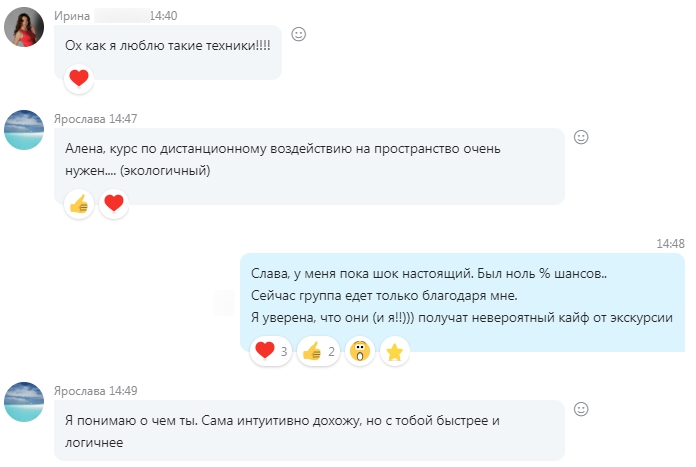
Task: Click Ярослава's avatar at the 14:47 message
Action: 24,130
